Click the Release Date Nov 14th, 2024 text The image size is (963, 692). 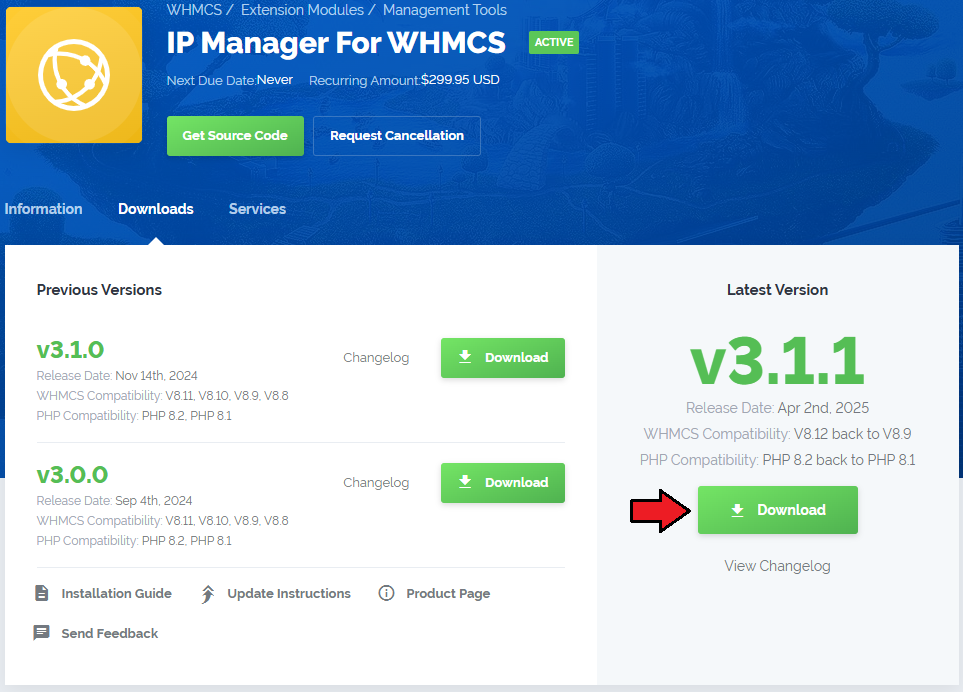(x=117, y=375)
